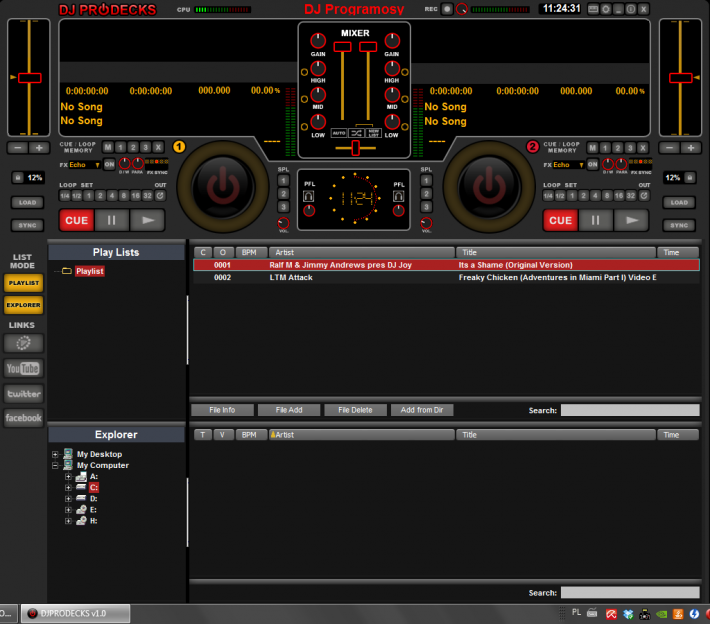Trigger deck 2 sample SPL 3
The width and height of the screenshot is (710, 624).
point(426,207)
